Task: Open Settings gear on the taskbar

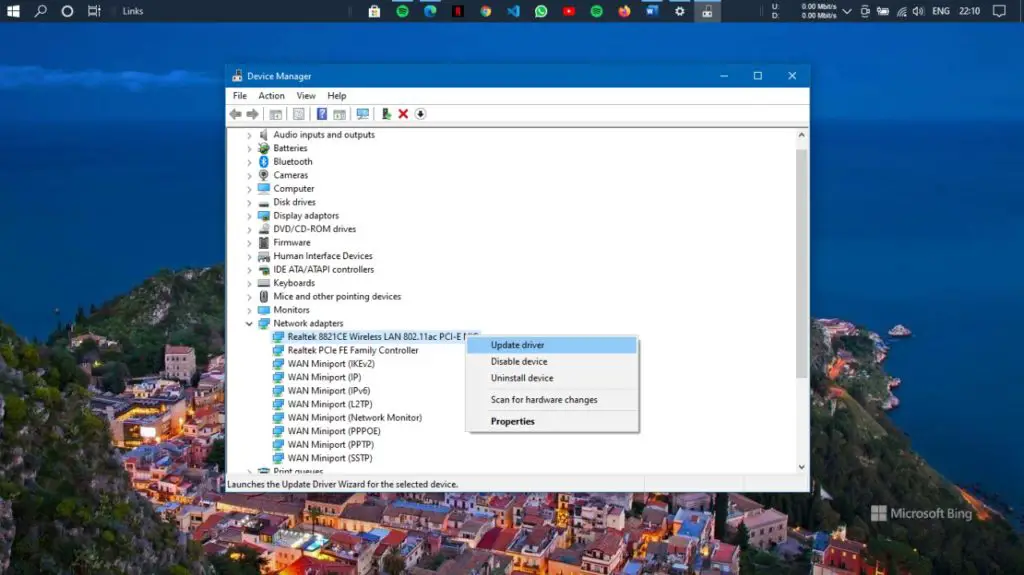Action: [680, 11]
